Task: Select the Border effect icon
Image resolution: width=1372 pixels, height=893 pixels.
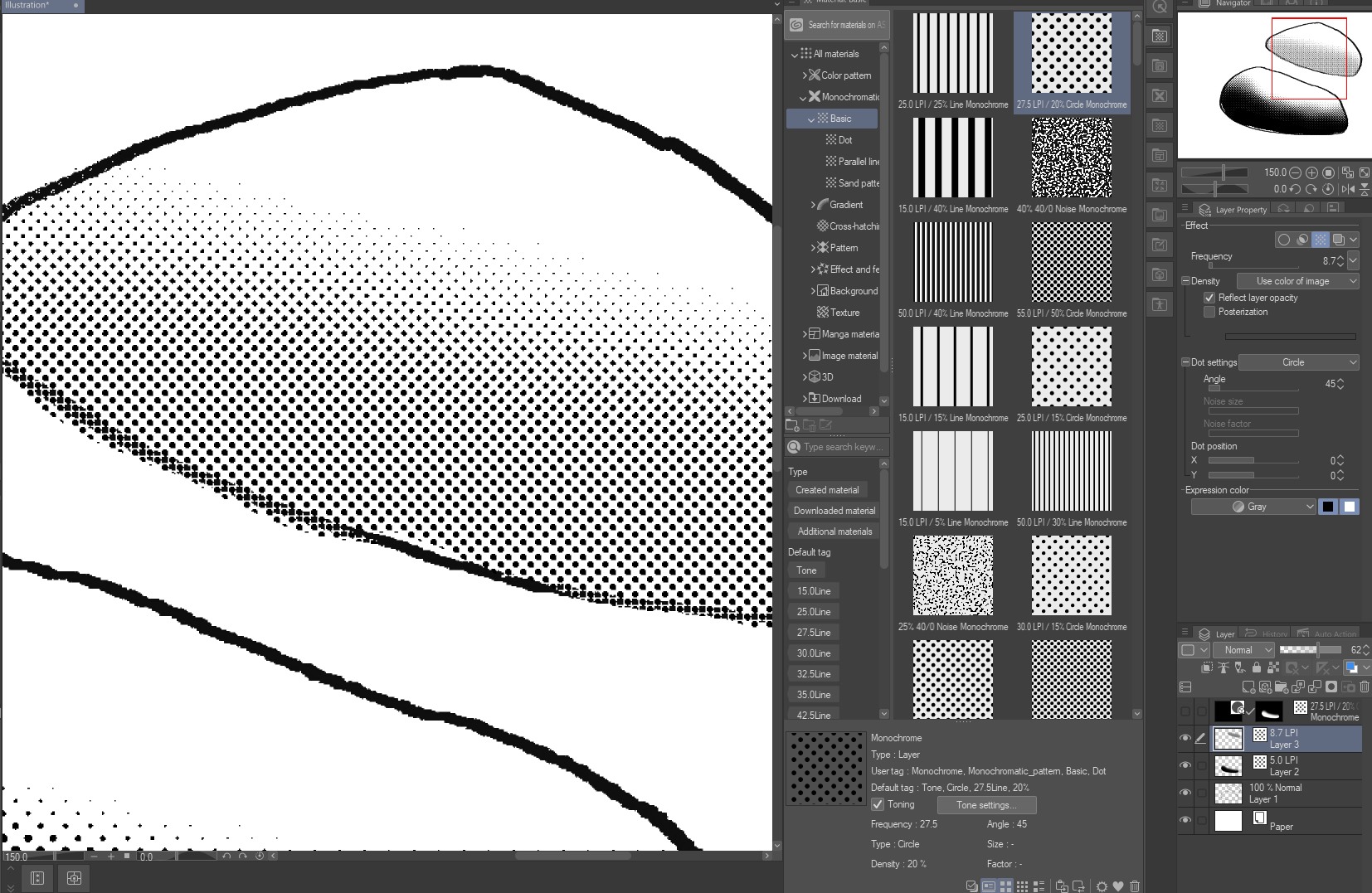Action: (x=1284, y=240)
